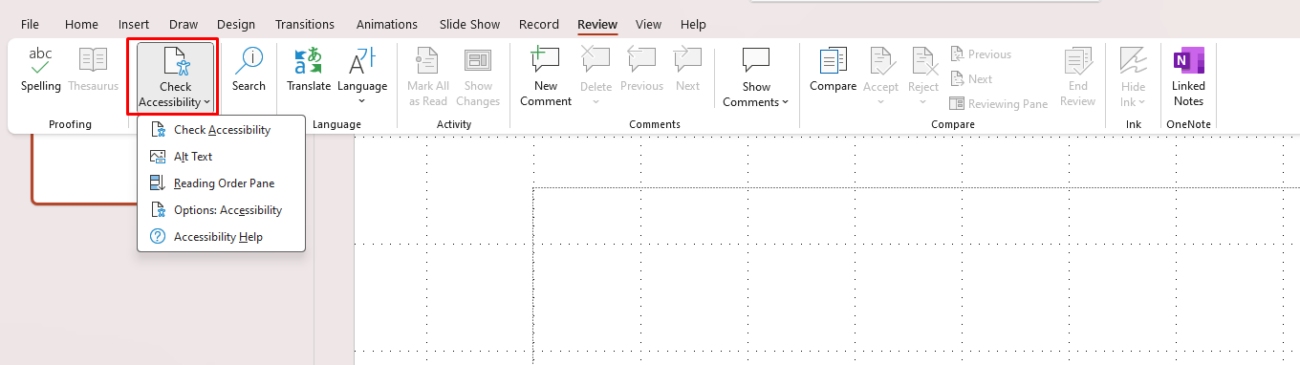Viewport: 1300px width, 365px height.
Task: Switch to the Record tab
Action: tap(539, 24)
